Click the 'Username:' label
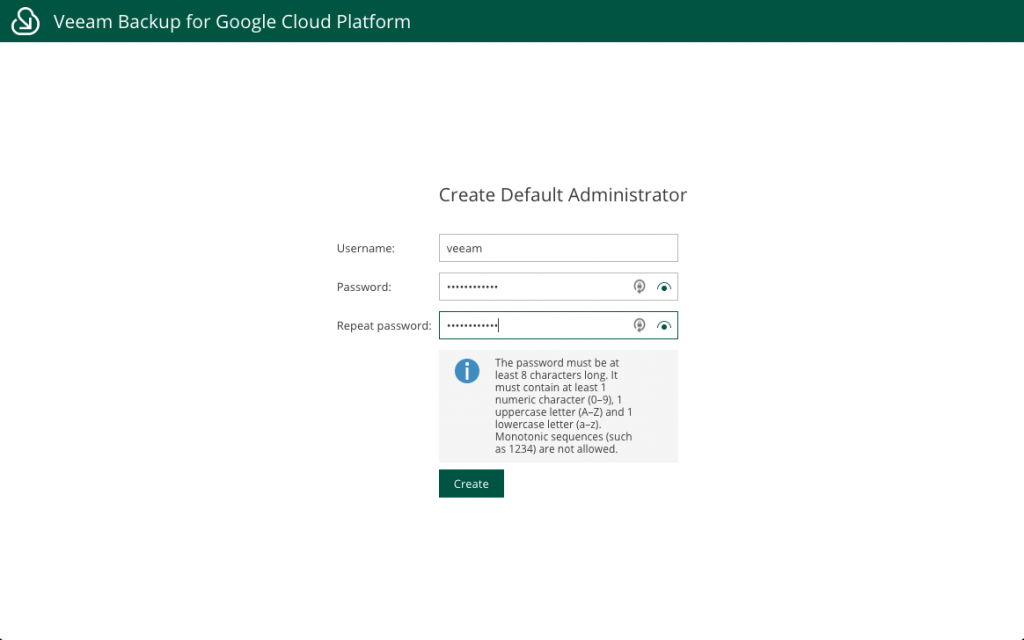The image size is (1024, 640). click(x=365, y=248)
